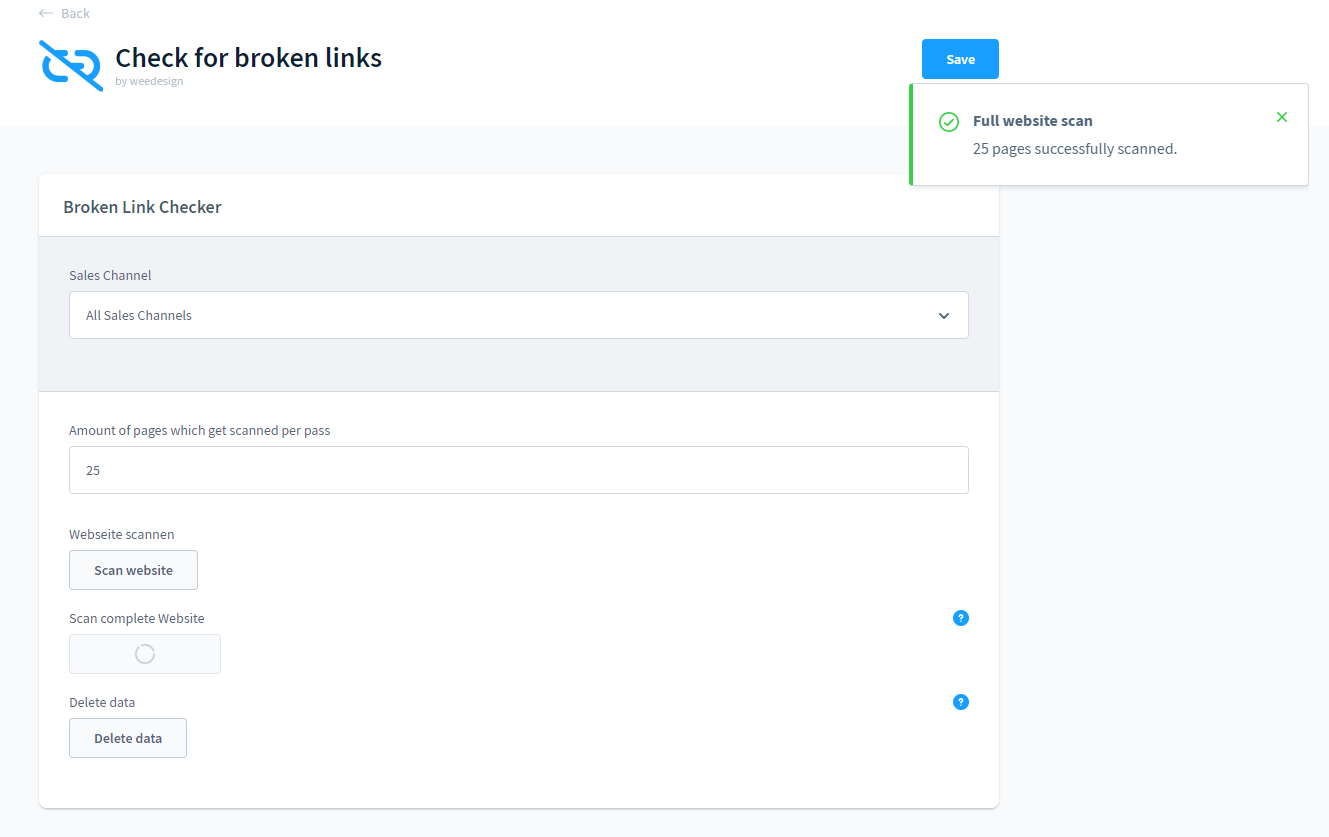Click the 'Delete data' label text

tap(102, 703)
